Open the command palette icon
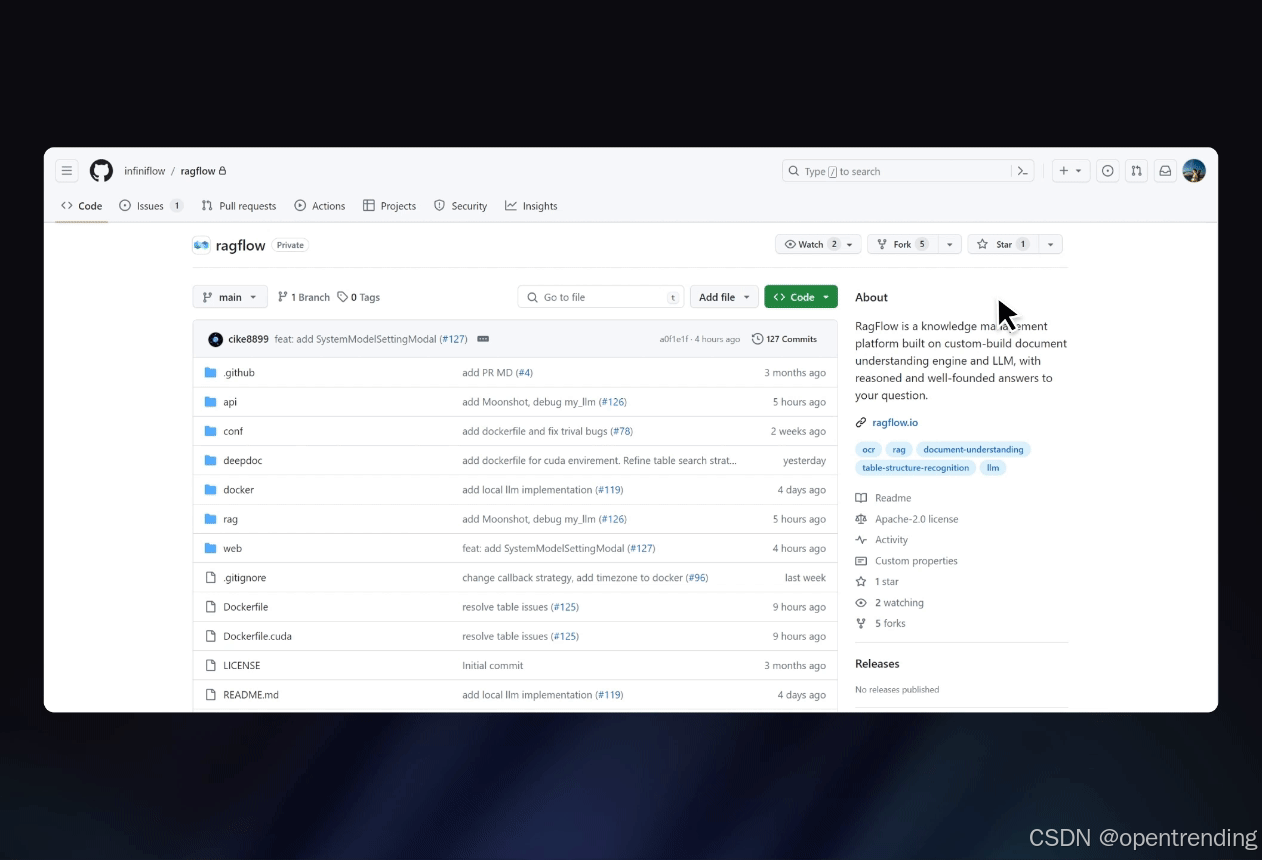The width and height of the screenshot is (1262, 860). (1023, 171)
